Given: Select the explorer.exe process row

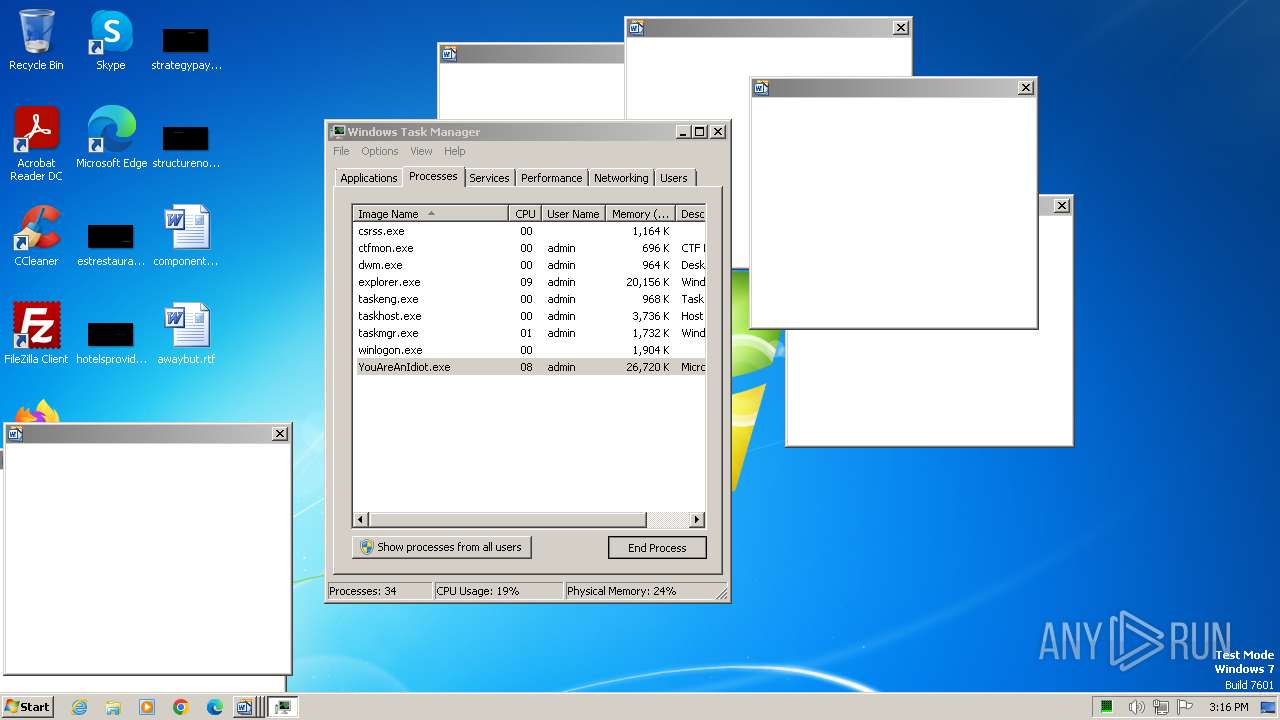Looking at the screenshot, I should point(529,282).
